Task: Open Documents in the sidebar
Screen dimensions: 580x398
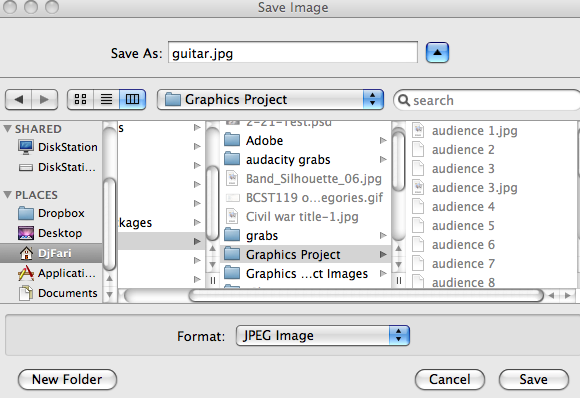Action: point(58,293)
